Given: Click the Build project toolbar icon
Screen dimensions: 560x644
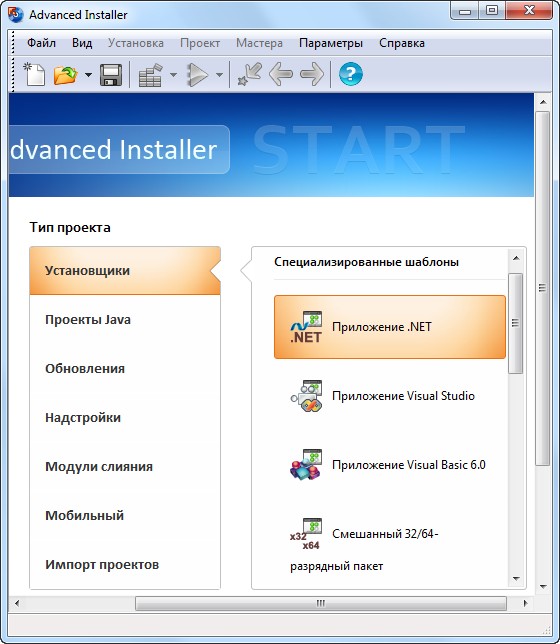Looking at the screenshot, I should 150,75.
